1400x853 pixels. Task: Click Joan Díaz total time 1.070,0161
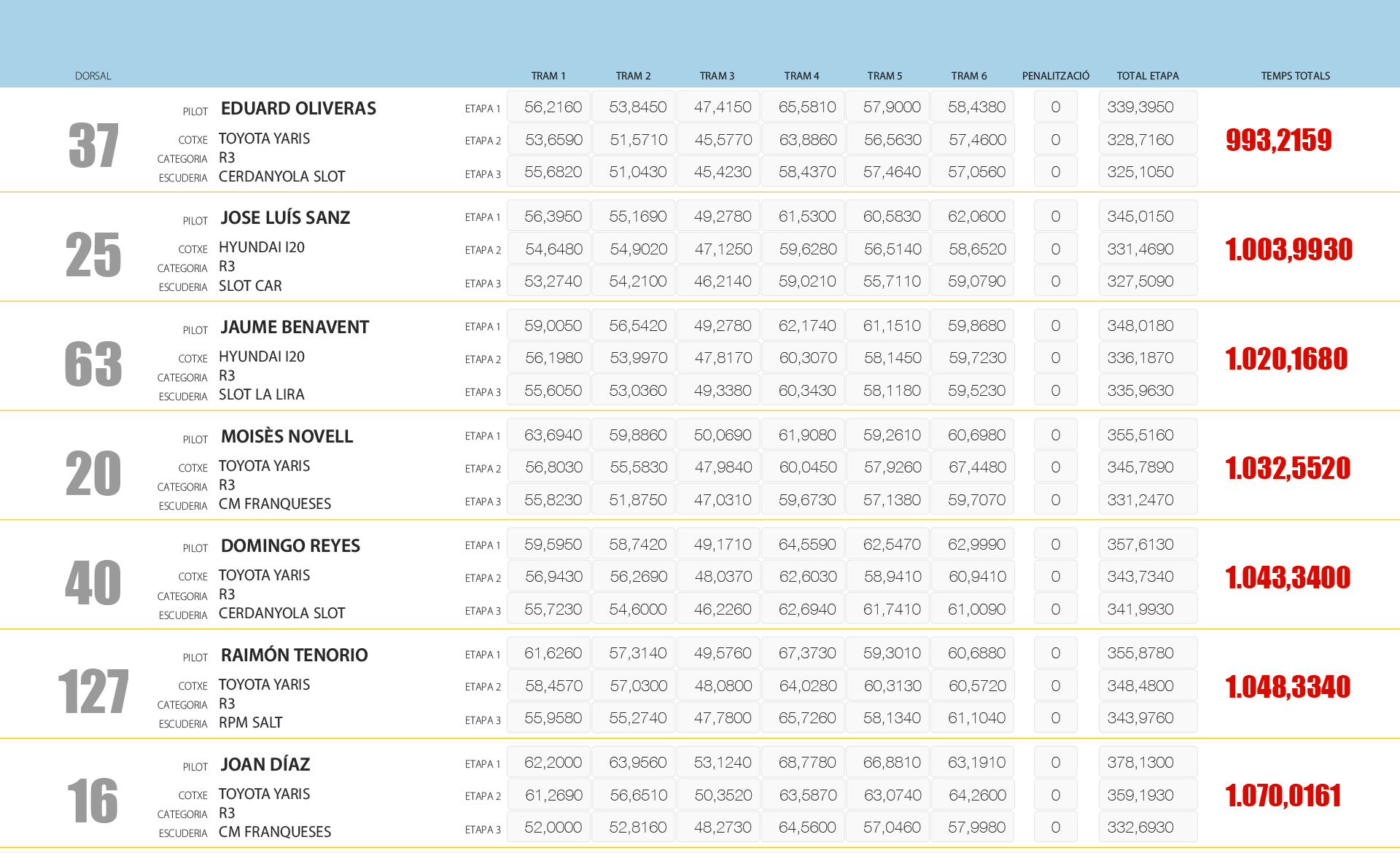[1283, 795]
